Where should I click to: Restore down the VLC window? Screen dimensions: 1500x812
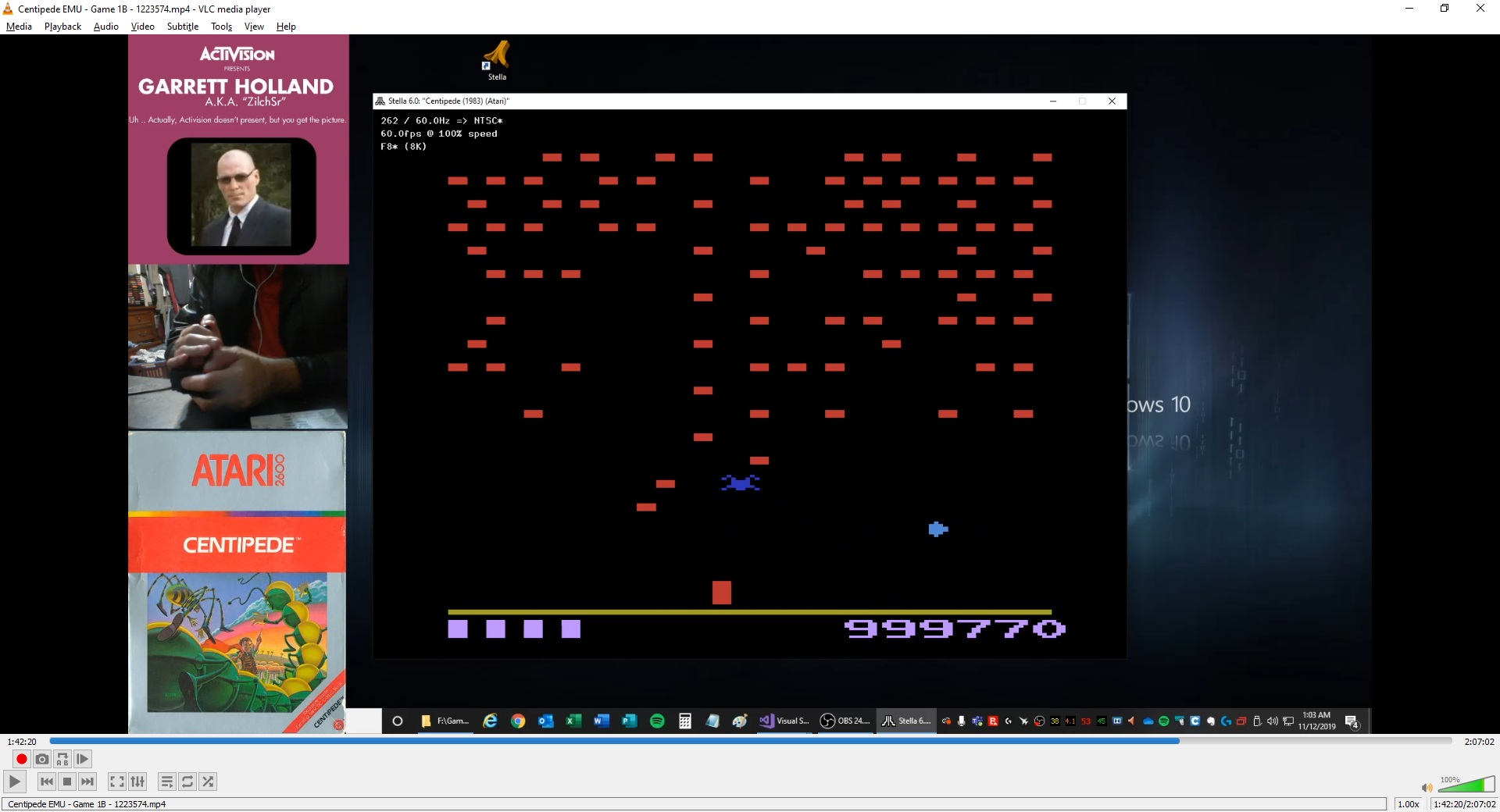pyautogui.click(x=1445, y=9)
